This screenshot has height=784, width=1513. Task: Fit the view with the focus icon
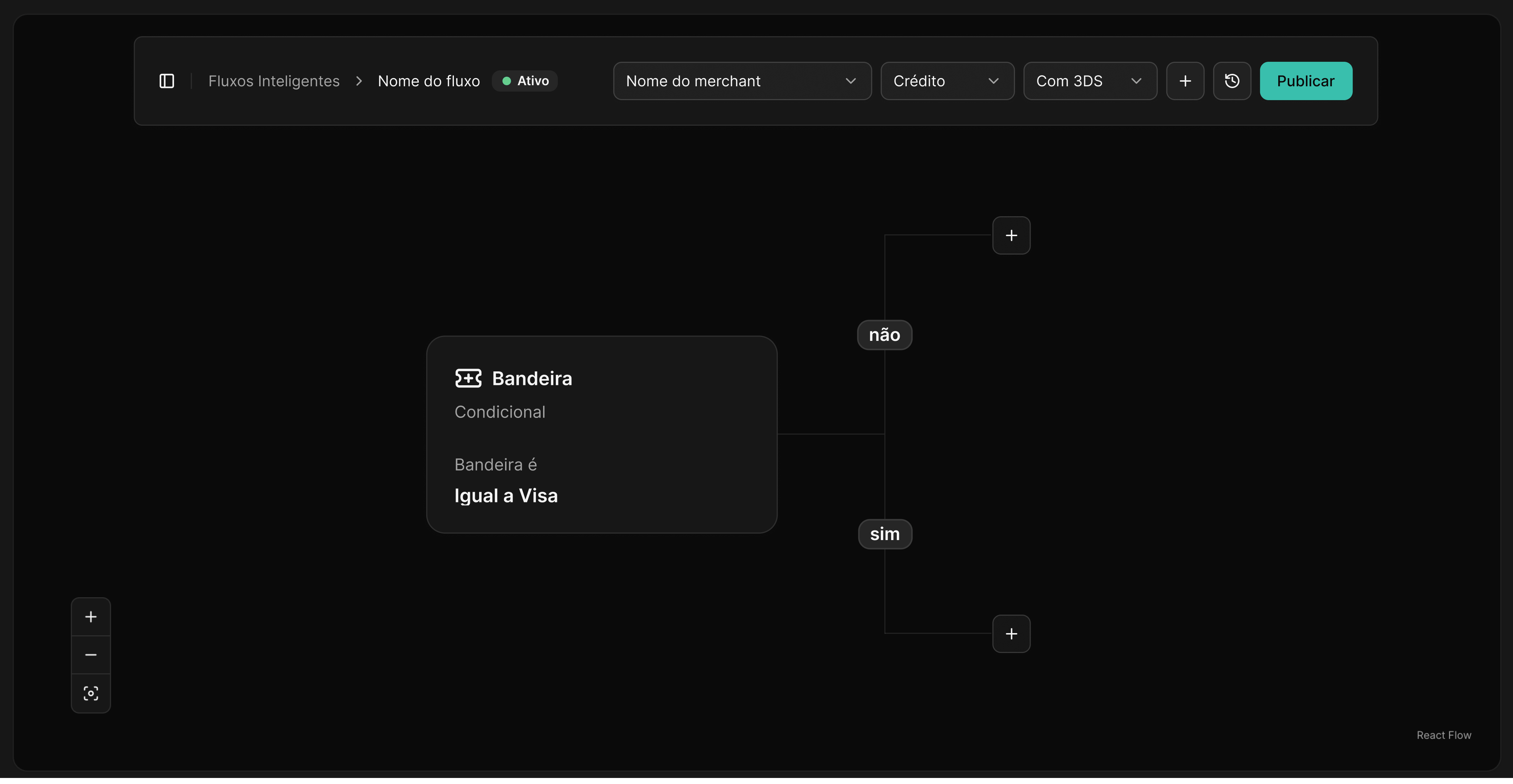(91, 693)
